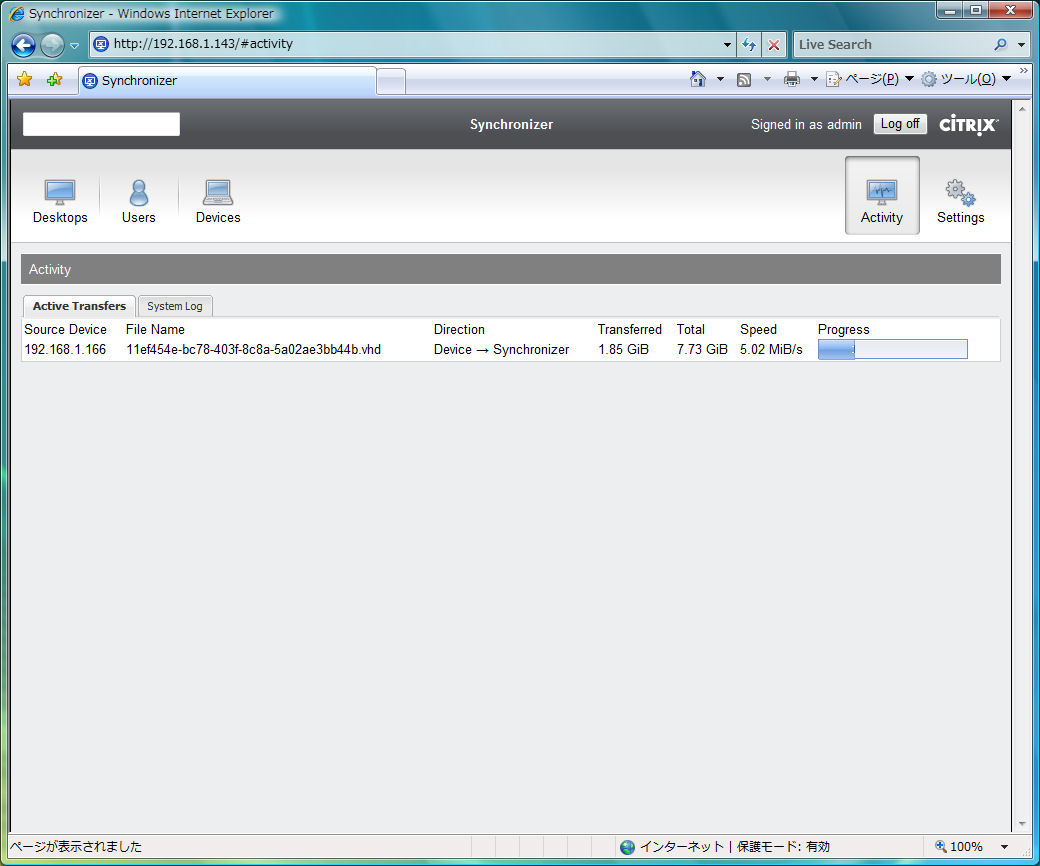Screen dimensions: 1040x866
Task: Click in the Live Search box
Action: tap(893, 44)
